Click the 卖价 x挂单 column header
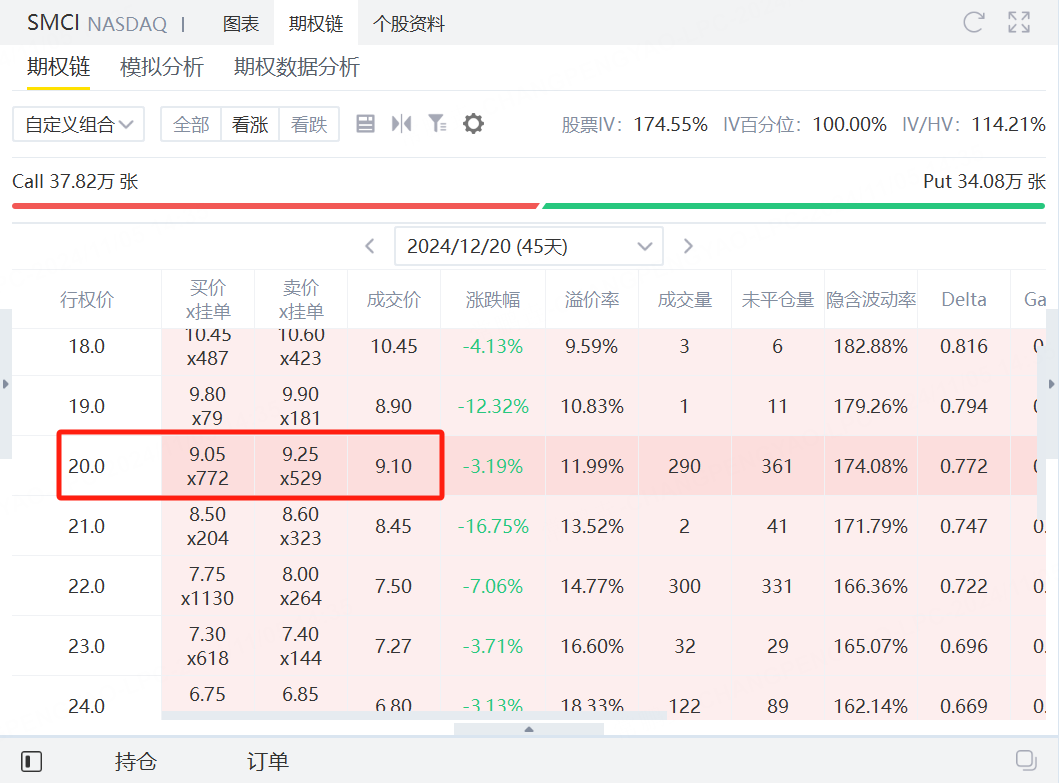Image resolution: width=1059 pixels, height=783 pixels. [301, 299]
